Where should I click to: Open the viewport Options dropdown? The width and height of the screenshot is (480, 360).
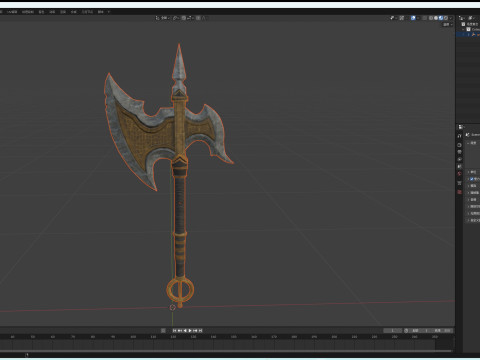click(x=448, y=24)
